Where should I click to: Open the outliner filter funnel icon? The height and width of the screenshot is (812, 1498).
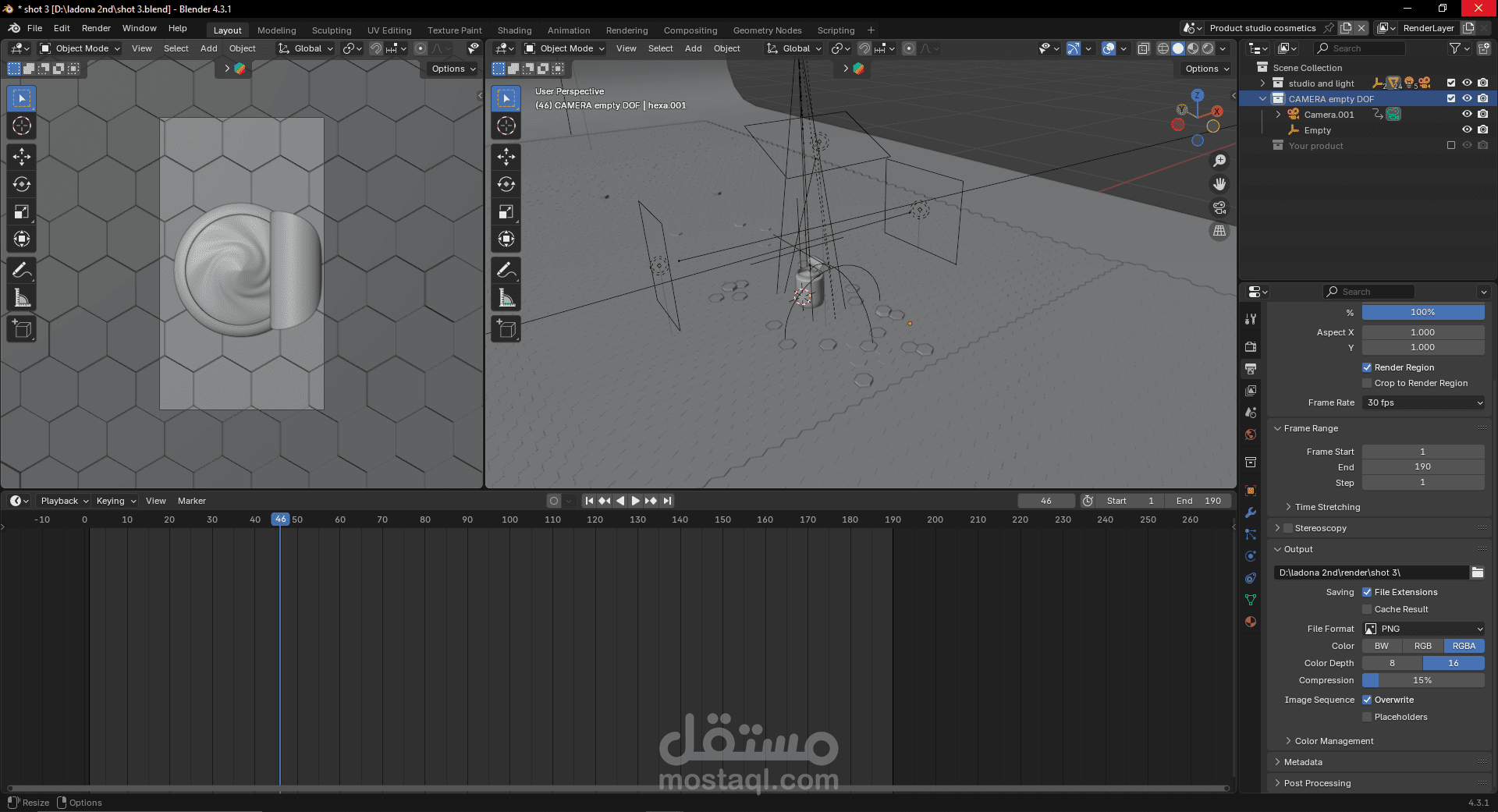tap(1456, 48)
